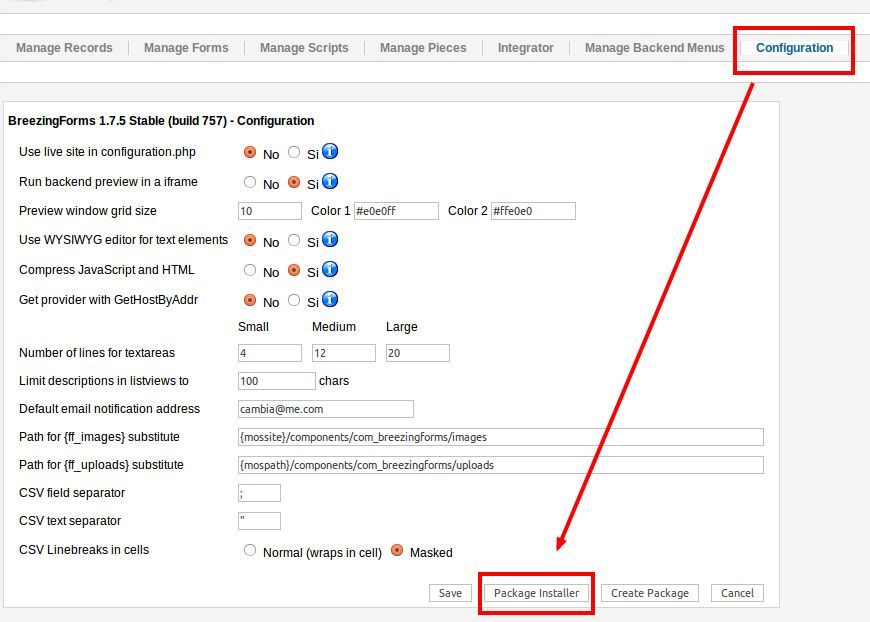Select Si for Use WYSIWYG editor

[294, 240]
